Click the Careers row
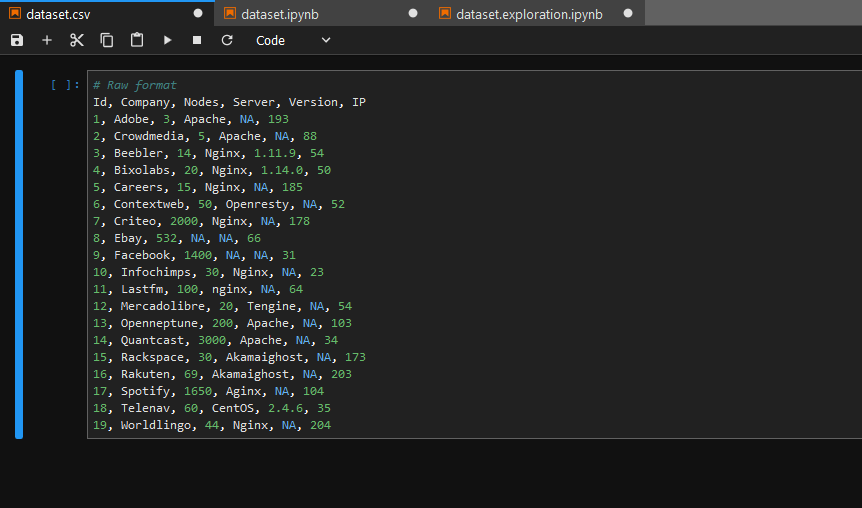 coord(198,187)
